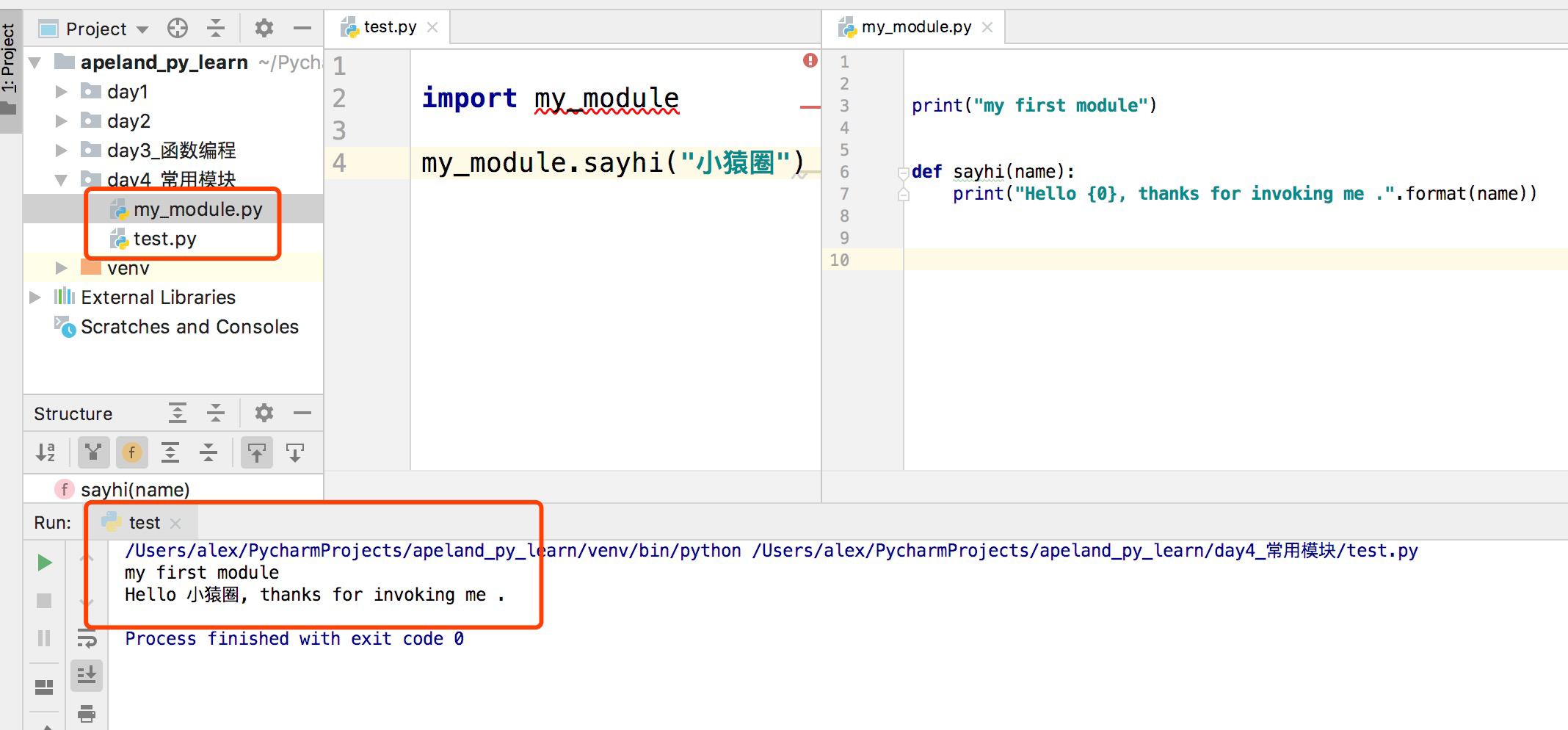Collapse the day4_常用模块 folder

point(62,180)
